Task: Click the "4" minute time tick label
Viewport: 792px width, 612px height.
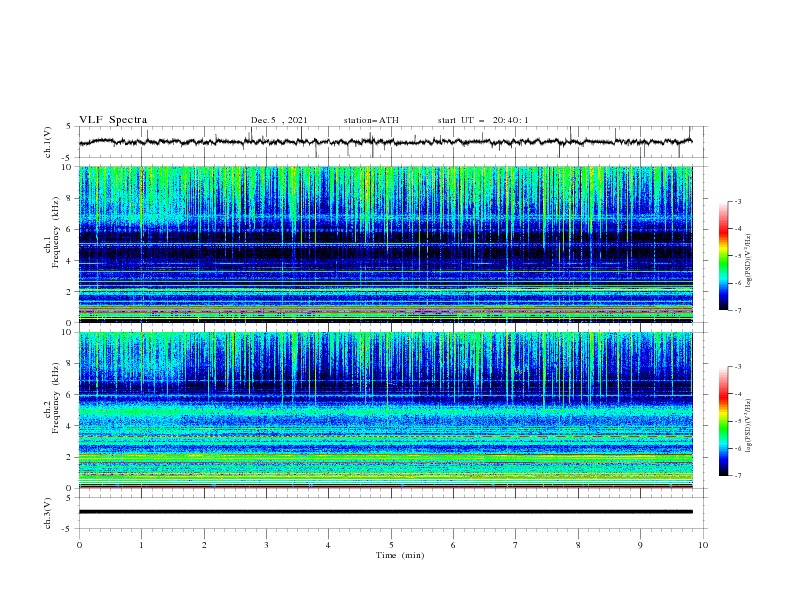Action: [x=329, y=545]
